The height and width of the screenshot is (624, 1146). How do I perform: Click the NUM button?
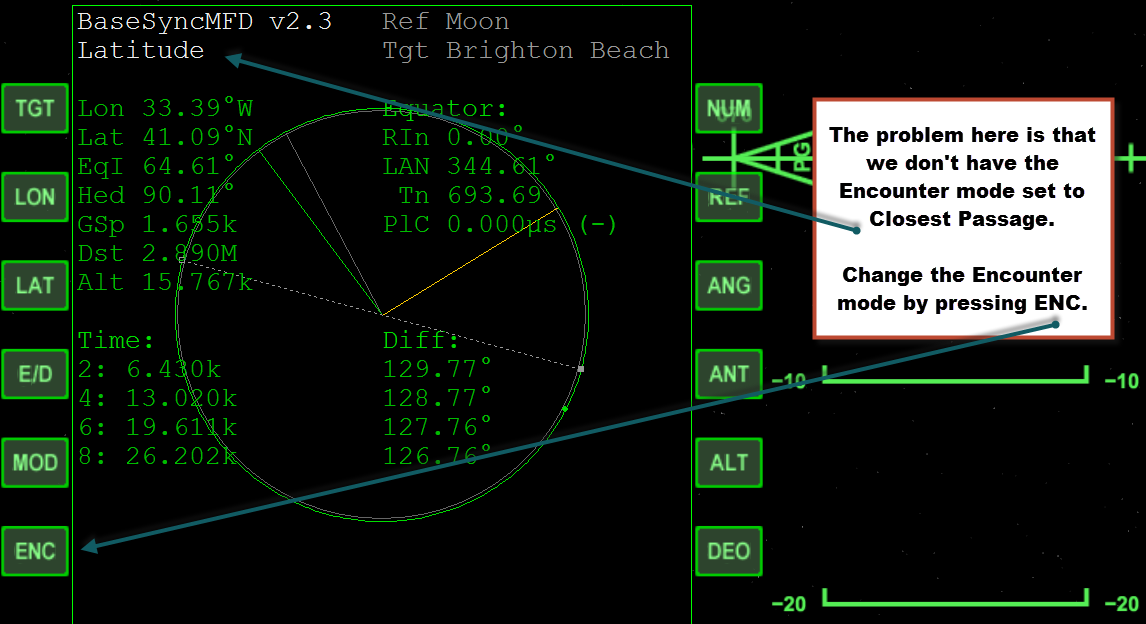point(729,108)
